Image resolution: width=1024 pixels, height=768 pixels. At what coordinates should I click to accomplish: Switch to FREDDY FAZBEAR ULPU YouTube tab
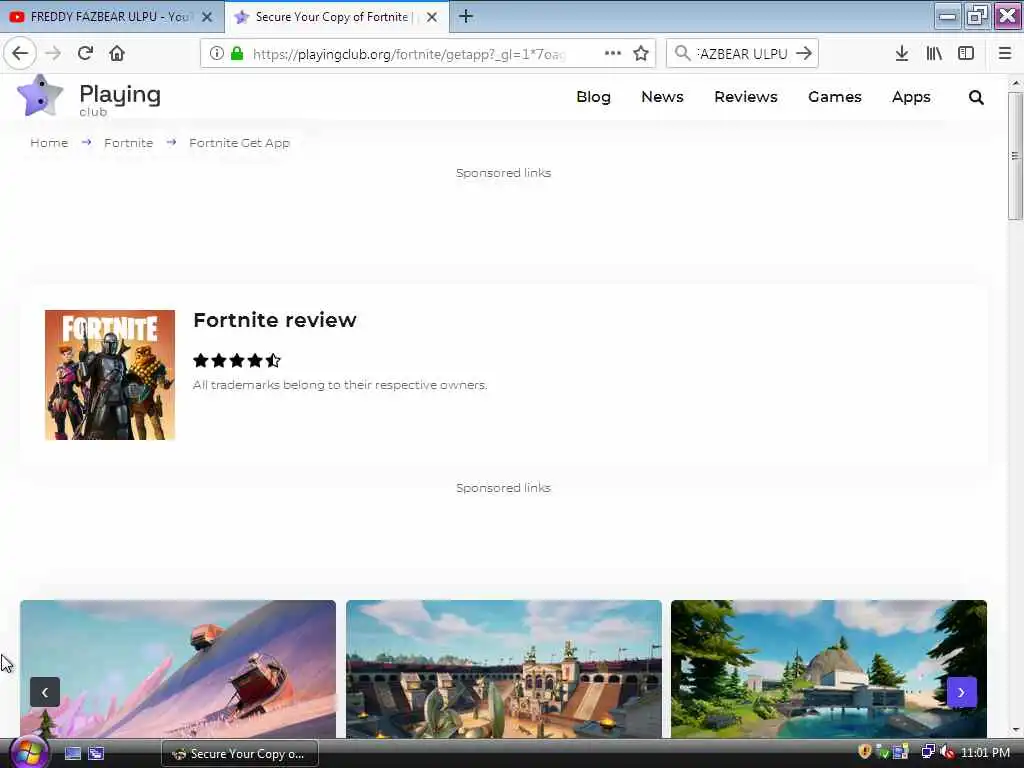pyautogui.click(x=111, y=17)
